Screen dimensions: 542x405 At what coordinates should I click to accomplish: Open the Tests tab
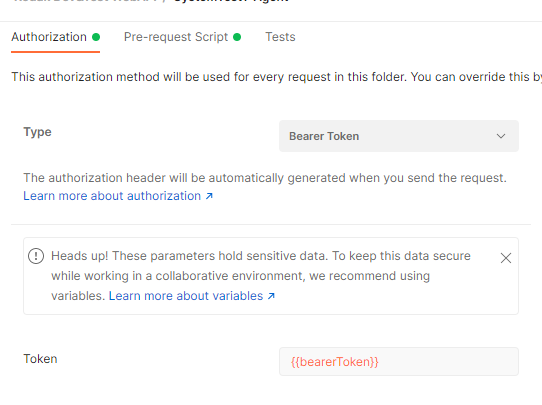tap(280, 37)
